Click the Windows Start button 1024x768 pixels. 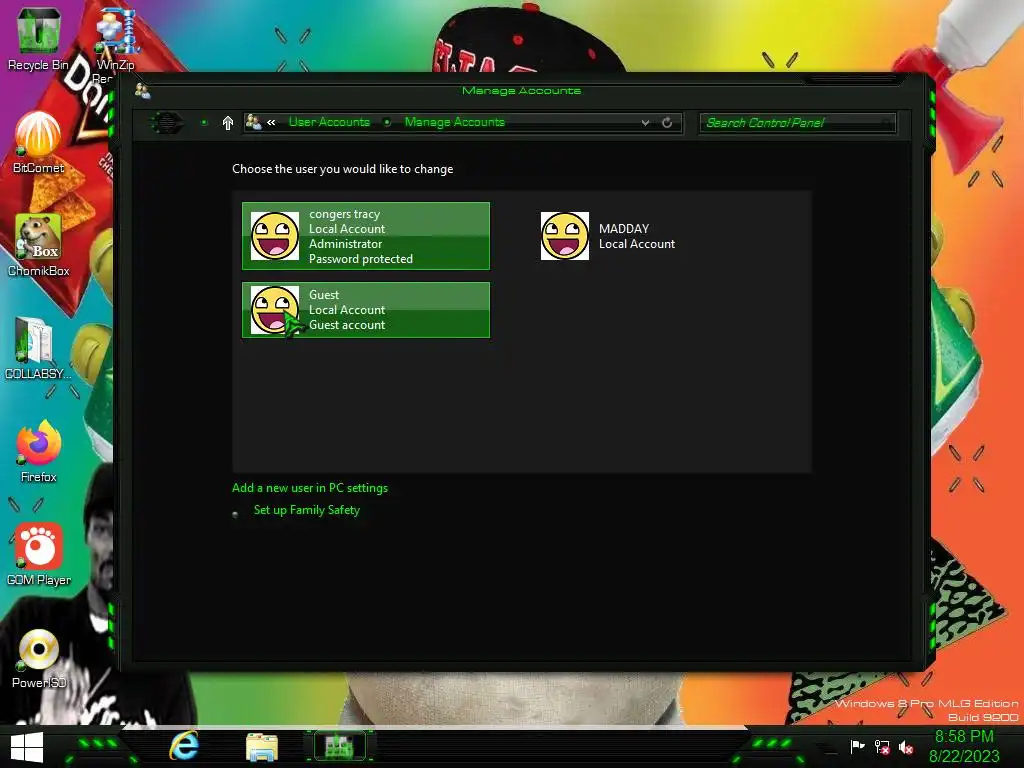[x=27, y=747]
